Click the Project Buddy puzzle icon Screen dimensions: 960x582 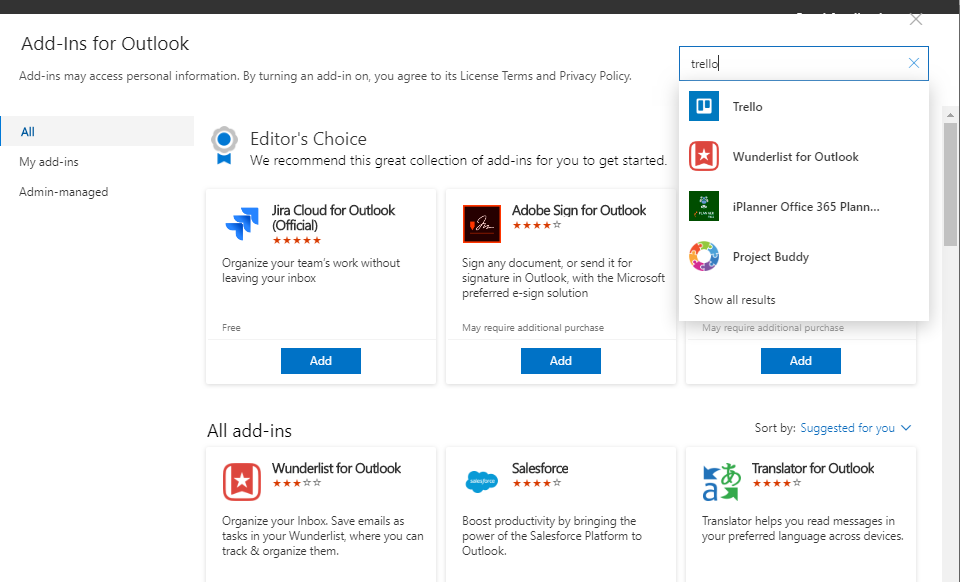(x=703, y=256)
